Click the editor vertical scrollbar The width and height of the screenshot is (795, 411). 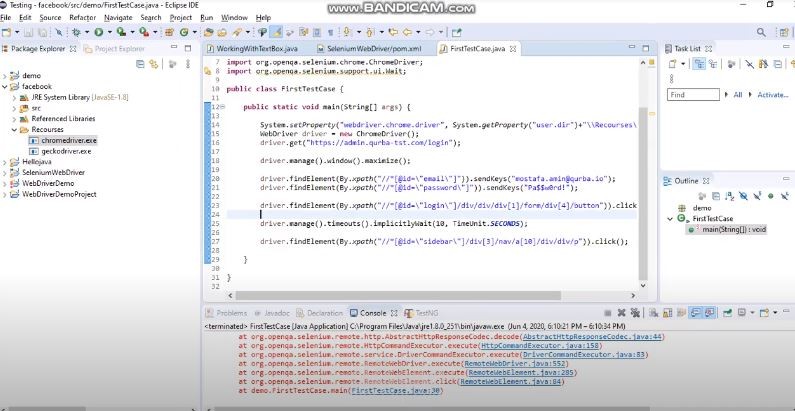643,194
